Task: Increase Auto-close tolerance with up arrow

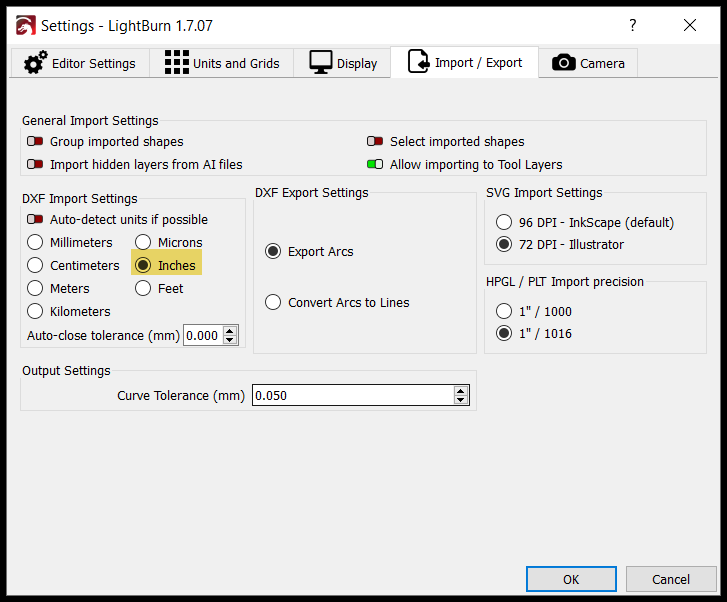Action: pyautogui.click(x=230, y=331)
